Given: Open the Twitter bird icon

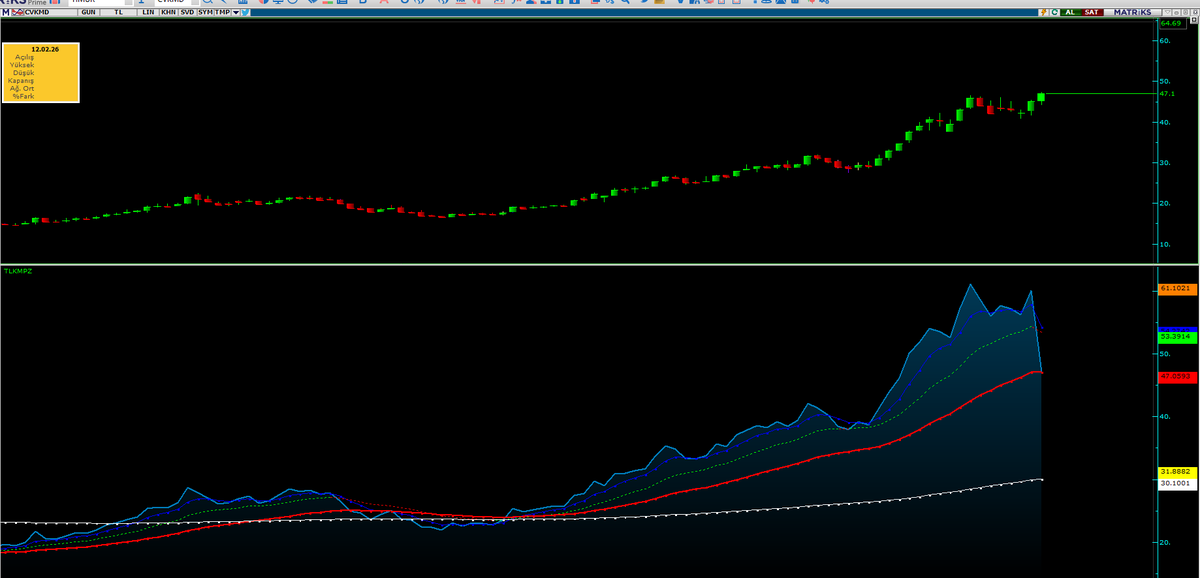Looking at the screenshot, I should tap(245, 12).
